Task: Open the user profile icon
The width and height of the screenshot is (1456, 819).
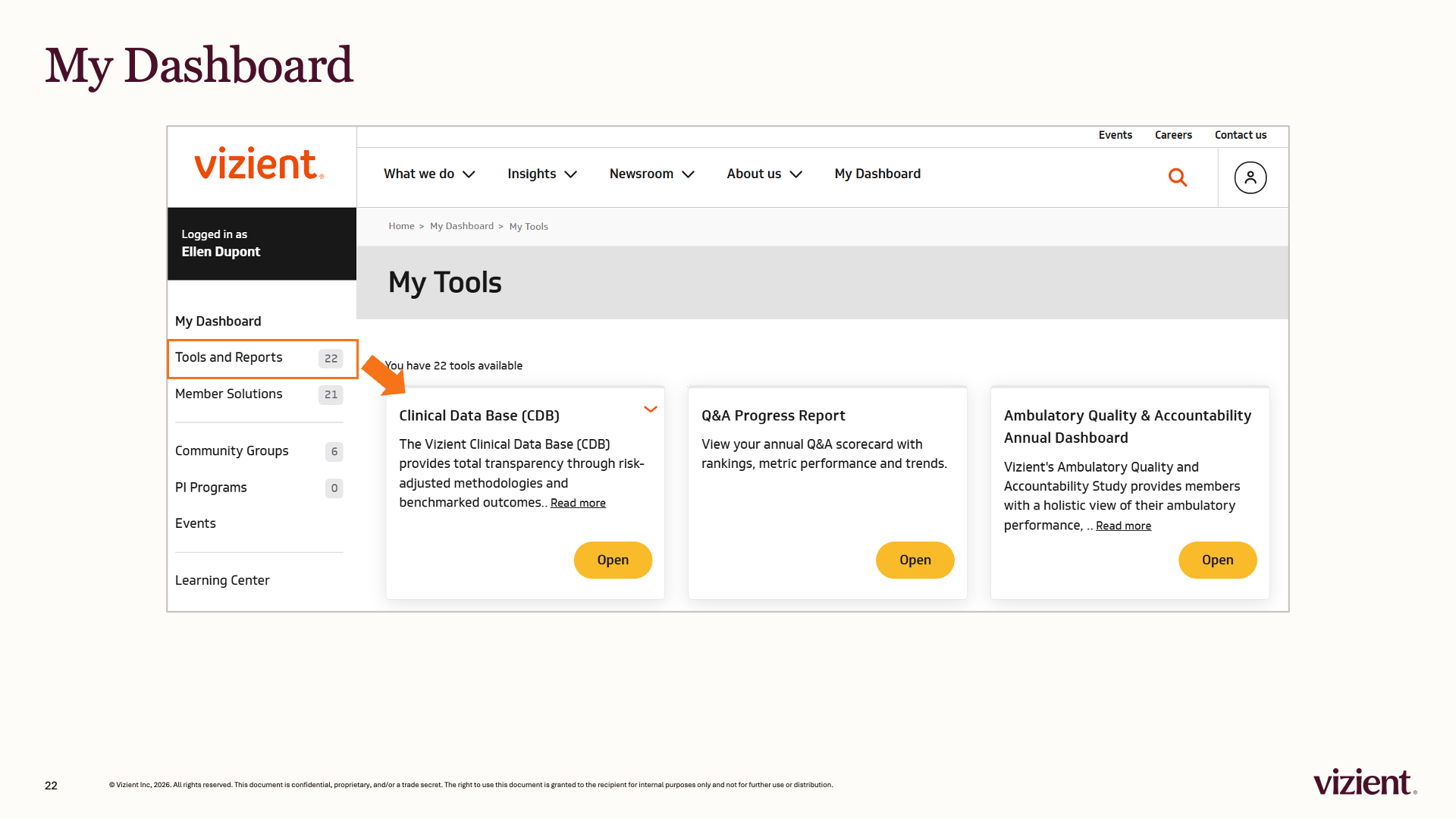Action: tap(1250, 177)
